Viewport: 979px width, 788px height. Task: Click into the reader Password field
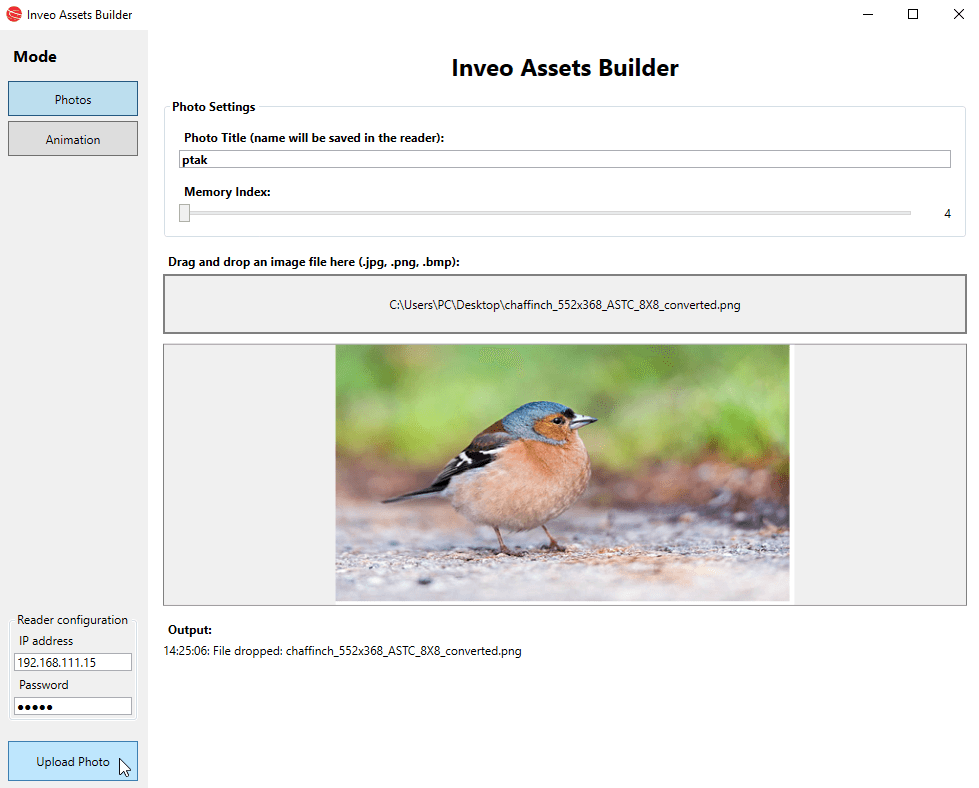[x=73, y=706]
